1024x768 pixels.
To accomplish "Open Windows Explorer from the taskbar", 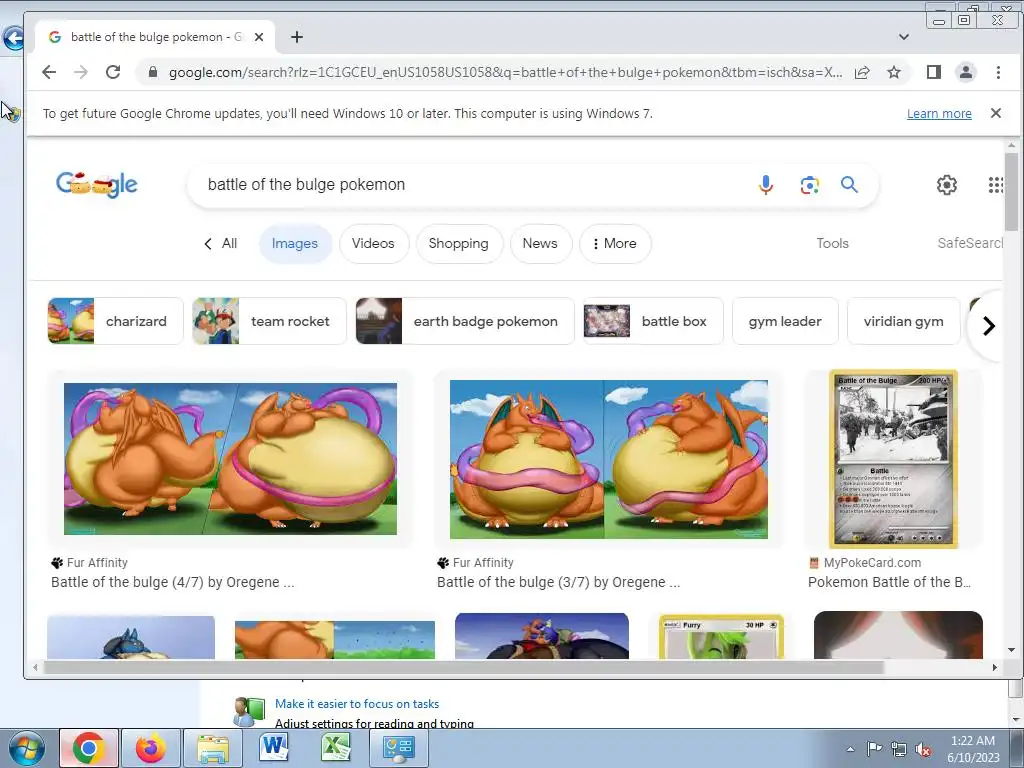I will coord(213,748).
